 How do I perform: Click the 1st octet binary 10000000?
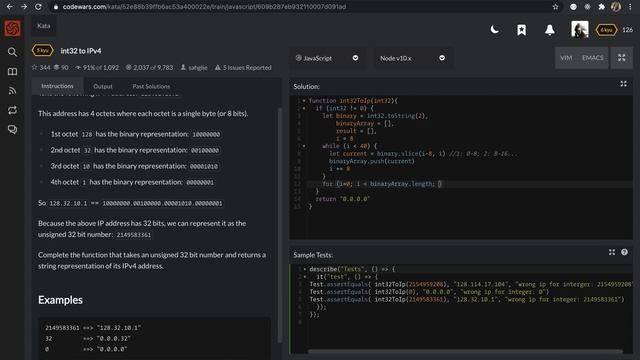tap(206, 134)
